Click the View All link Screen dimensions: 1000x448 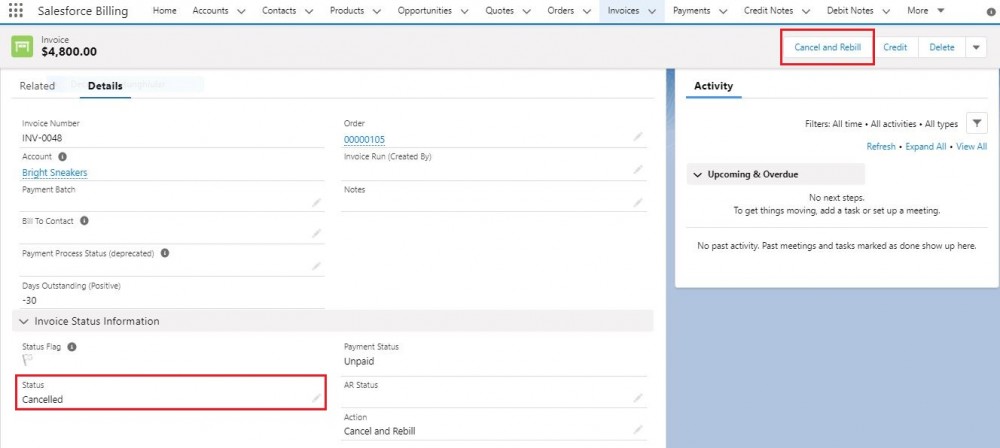tap(971, 147)
